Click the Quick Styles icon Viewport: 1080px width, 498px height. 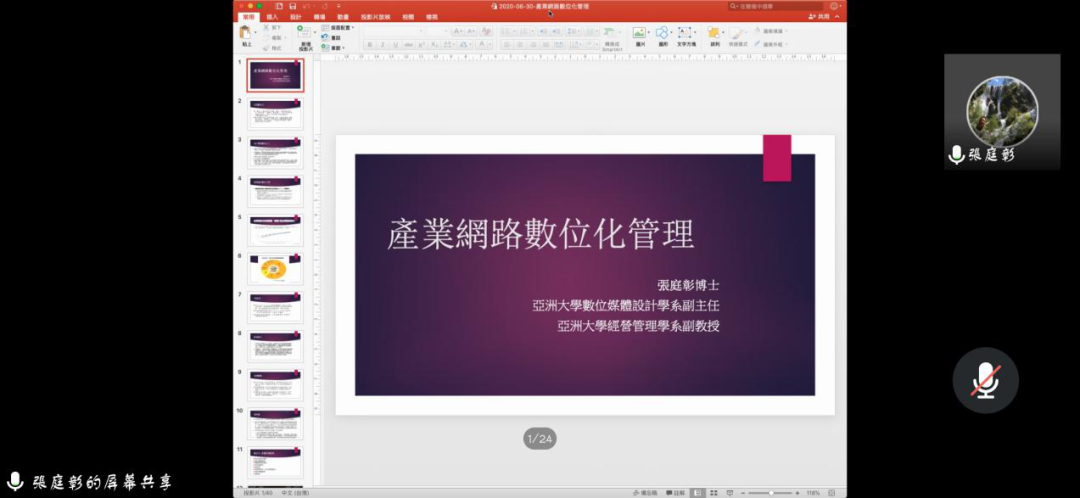pyautogui.click(x=737, y=34)
